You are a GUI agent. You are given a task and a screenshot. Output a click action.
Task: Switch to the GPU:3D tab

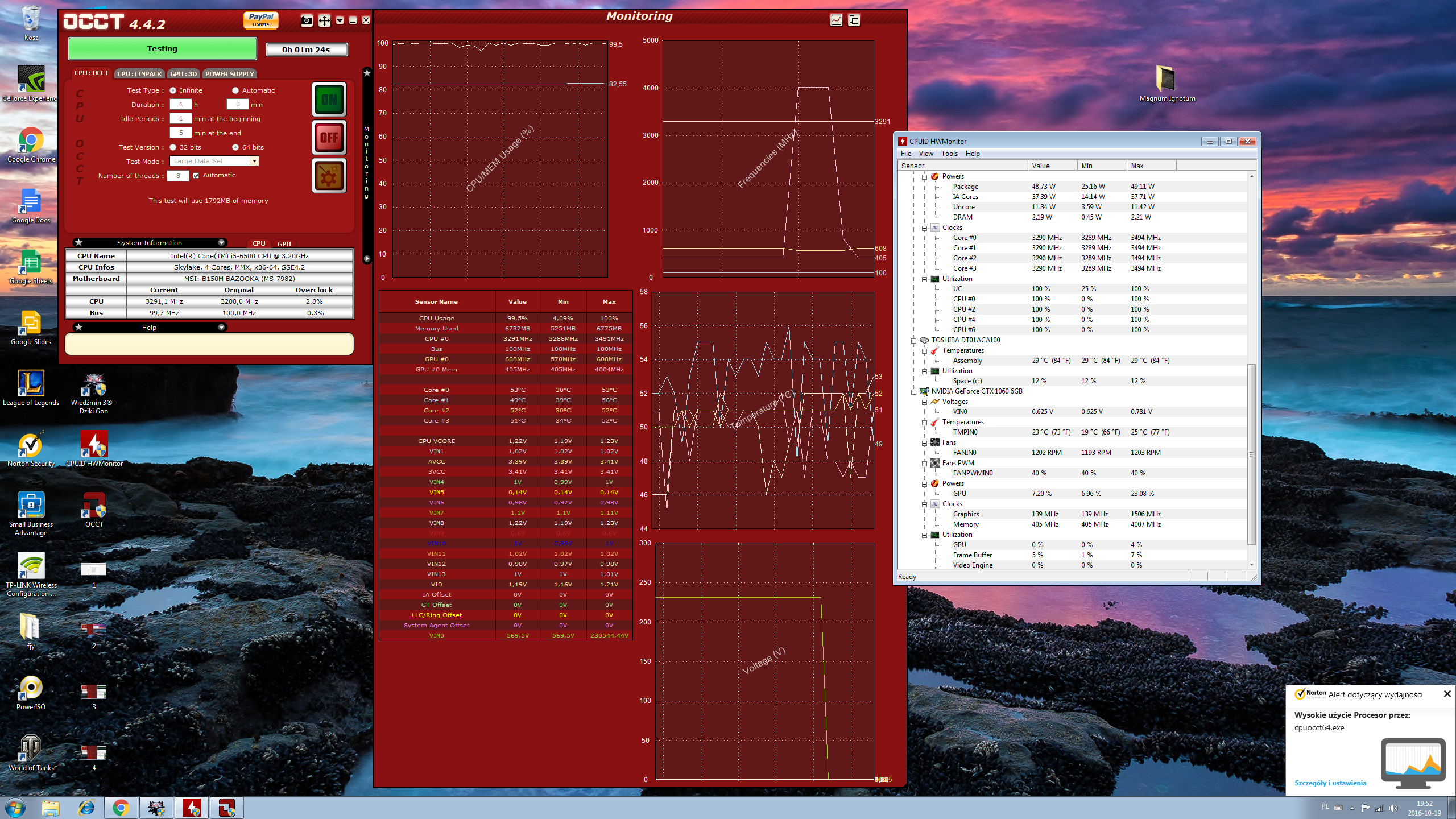click(x=183, y=74)
